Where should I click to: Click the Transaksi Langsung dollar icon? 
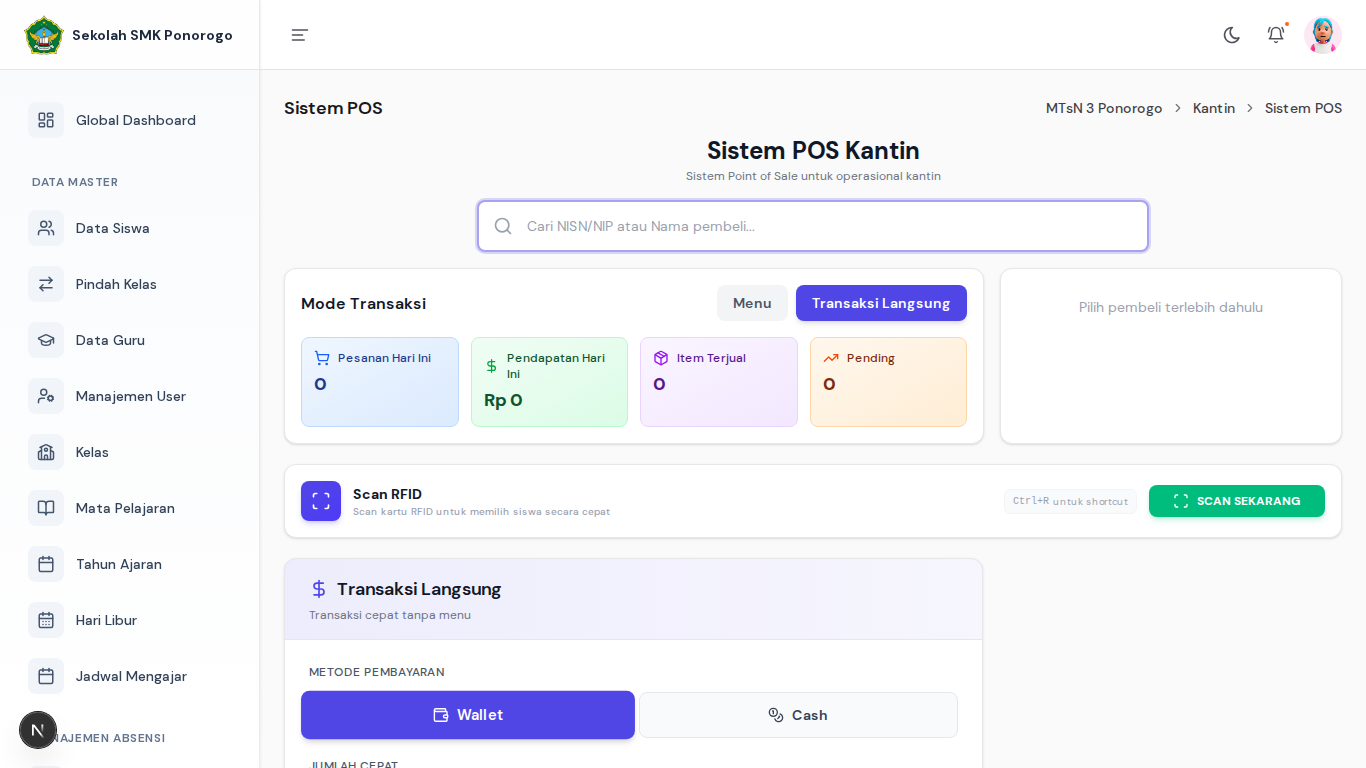[x=319, y=589]
